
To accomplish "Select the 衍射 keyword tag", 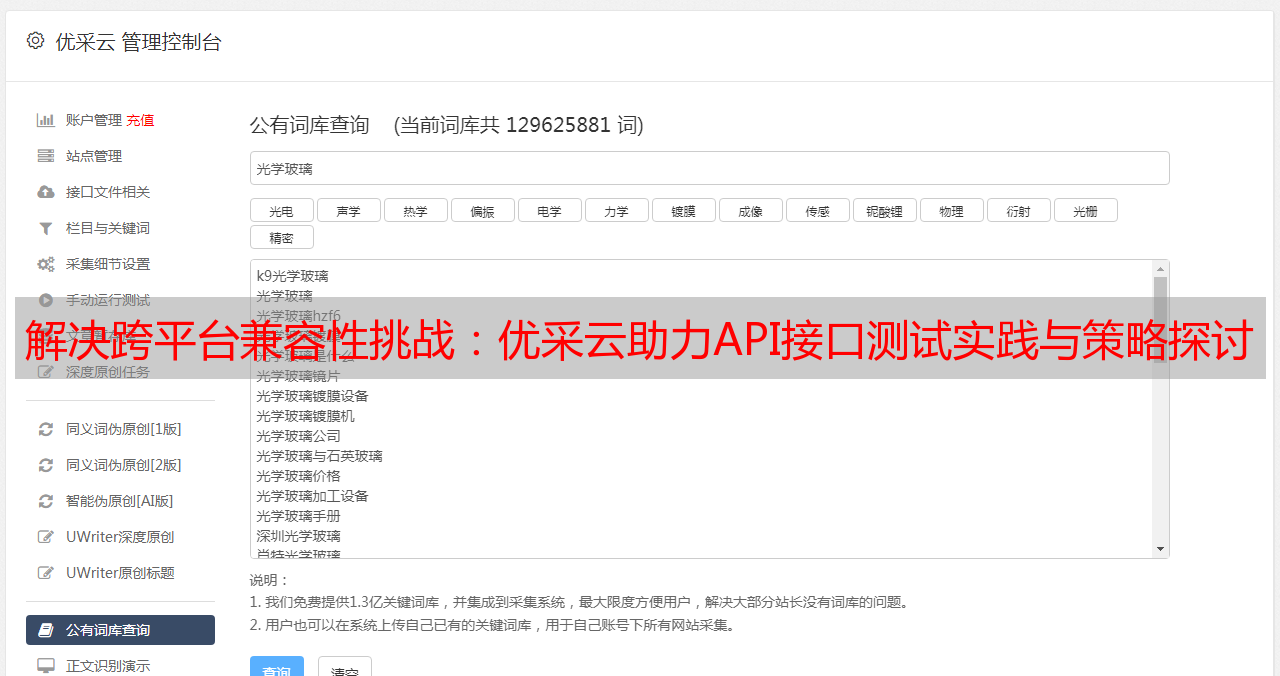I will coord(1019,210).
